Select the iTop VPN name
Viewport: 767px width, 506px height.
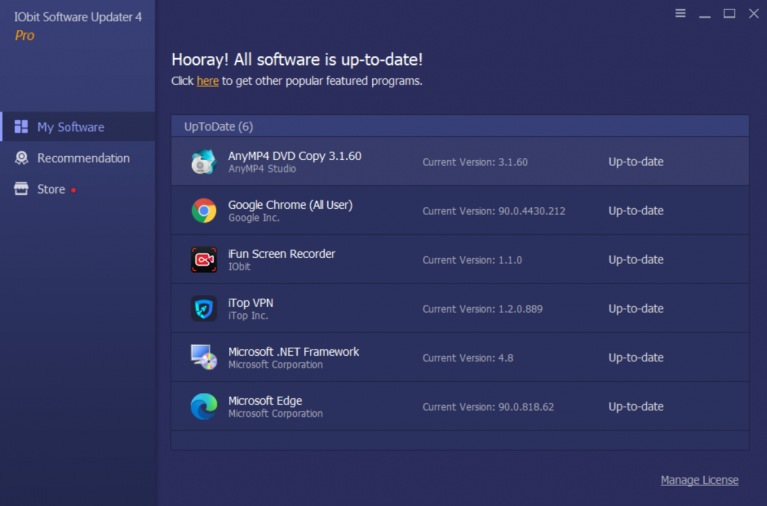250,302
